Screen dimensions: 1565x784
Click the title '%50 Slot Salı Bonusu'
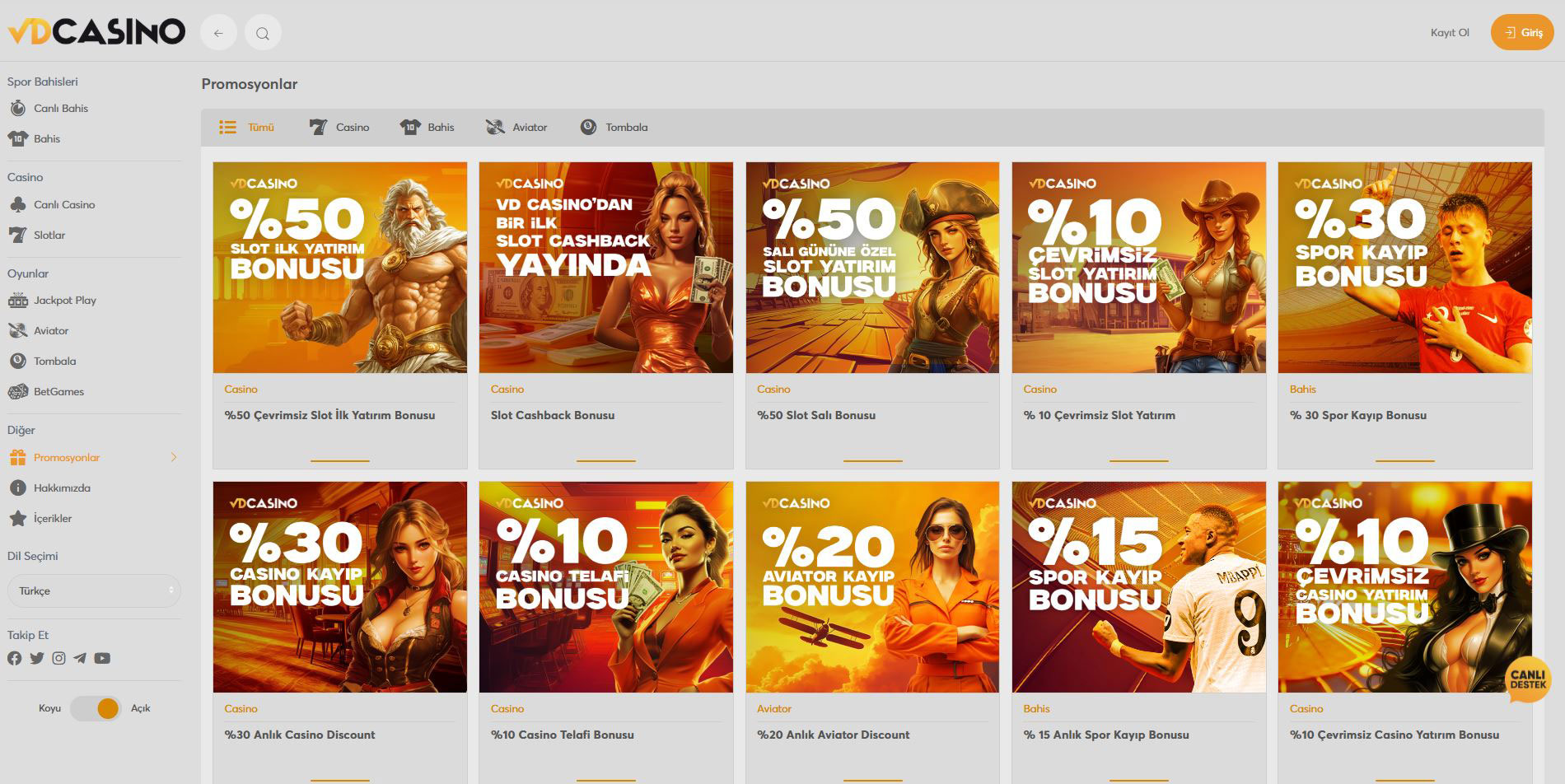click(x=816, y=415)
